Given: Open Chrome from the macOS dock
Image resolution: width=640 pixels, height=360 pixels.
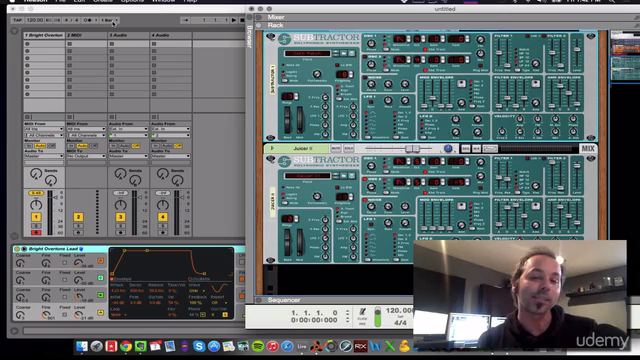Looking at the screenshot, I should (x=126, y=346).
